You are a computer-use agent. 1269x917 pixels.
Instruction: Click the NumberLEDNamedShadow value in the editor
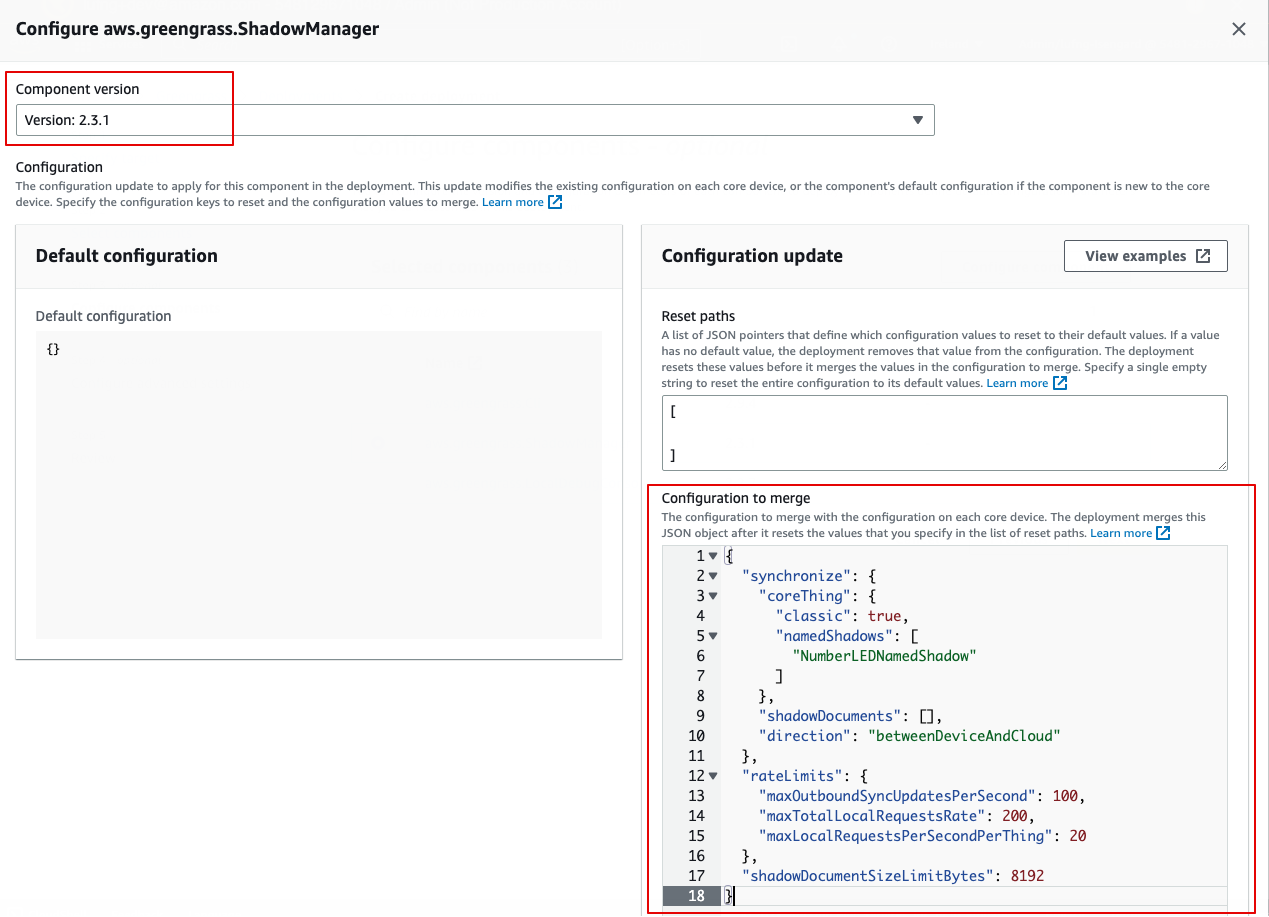click(884, 655)
